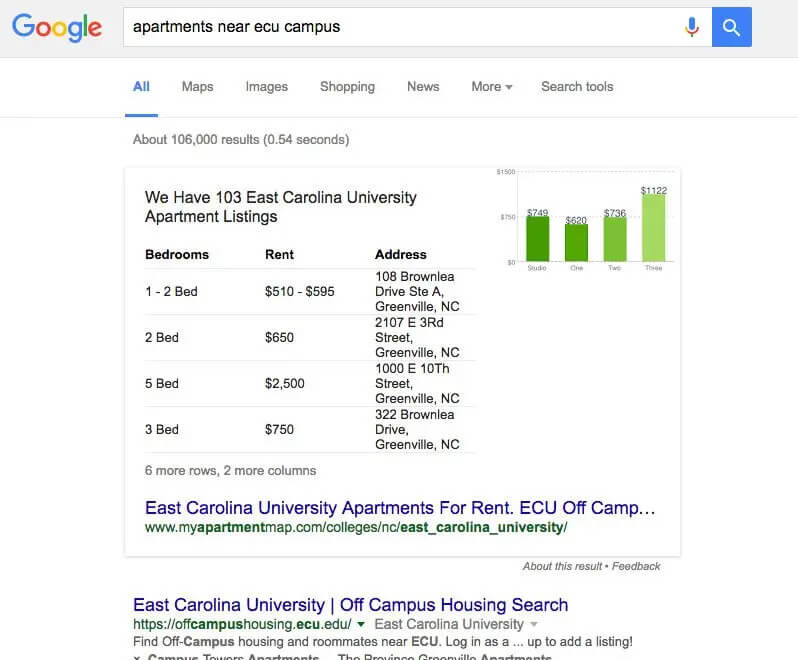Open the News results tab
Image resolution: width=798 pixels, height=660 pixels.
(423, 87)
